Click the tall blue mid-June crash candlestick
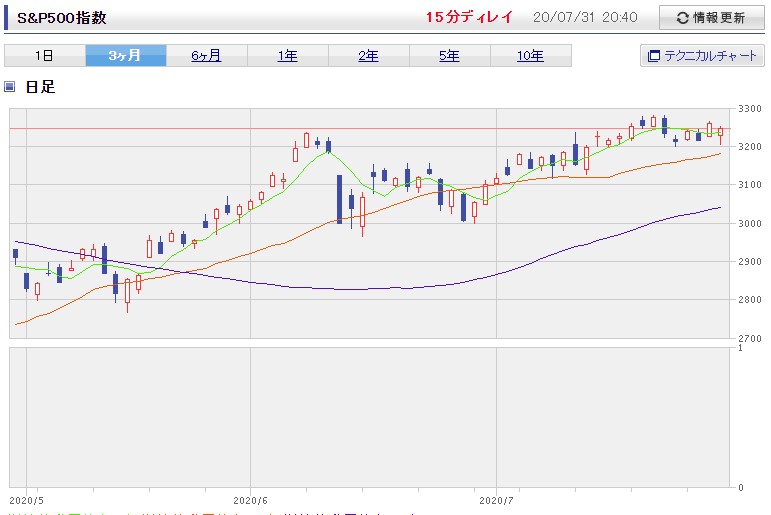The image size is (771, 515). [339, 199]
